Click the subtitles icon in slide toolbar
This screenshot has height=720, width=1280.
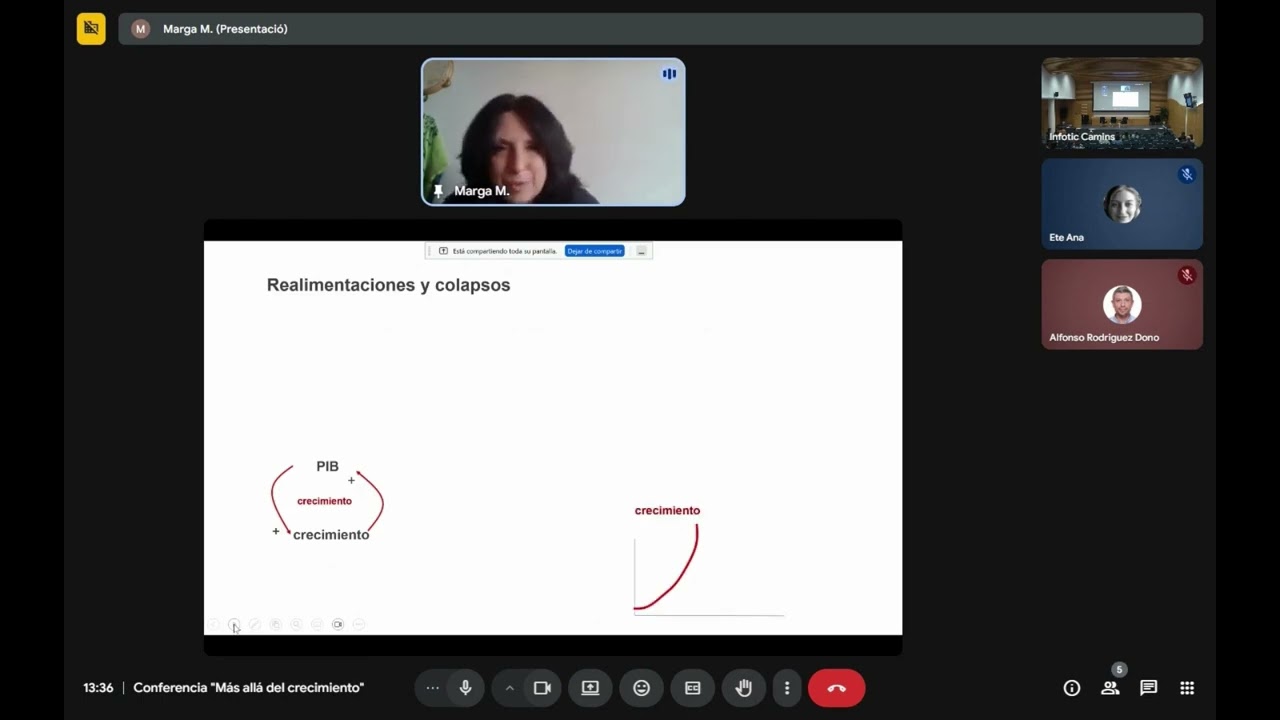click(317, 624)
